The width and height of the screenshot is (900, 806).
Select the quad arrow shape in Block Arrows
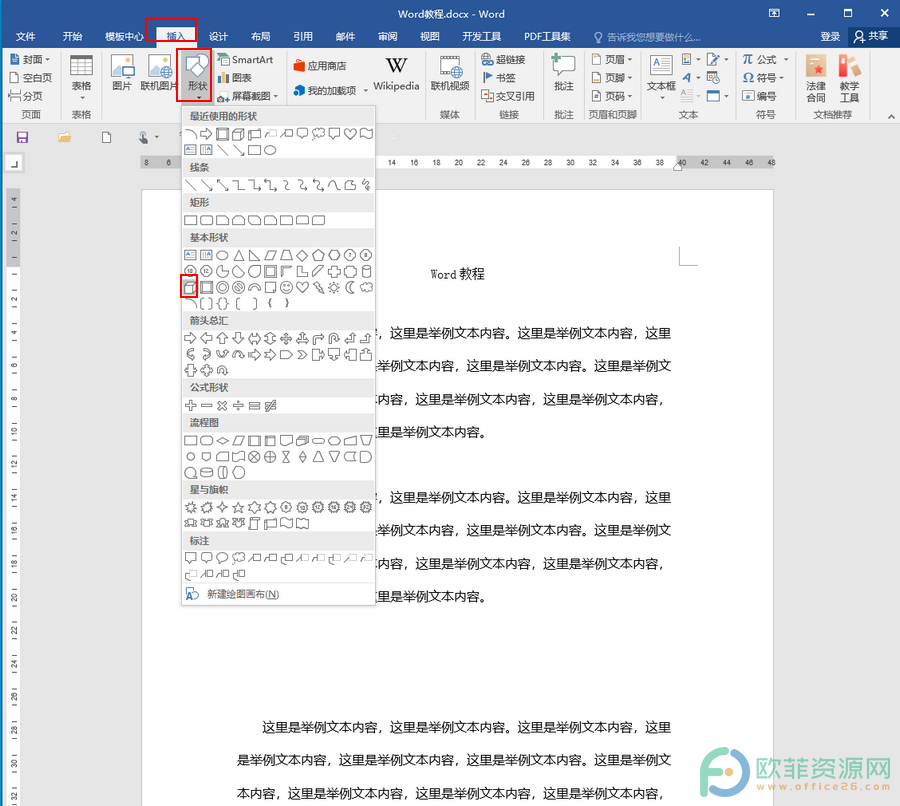point(286,338)
